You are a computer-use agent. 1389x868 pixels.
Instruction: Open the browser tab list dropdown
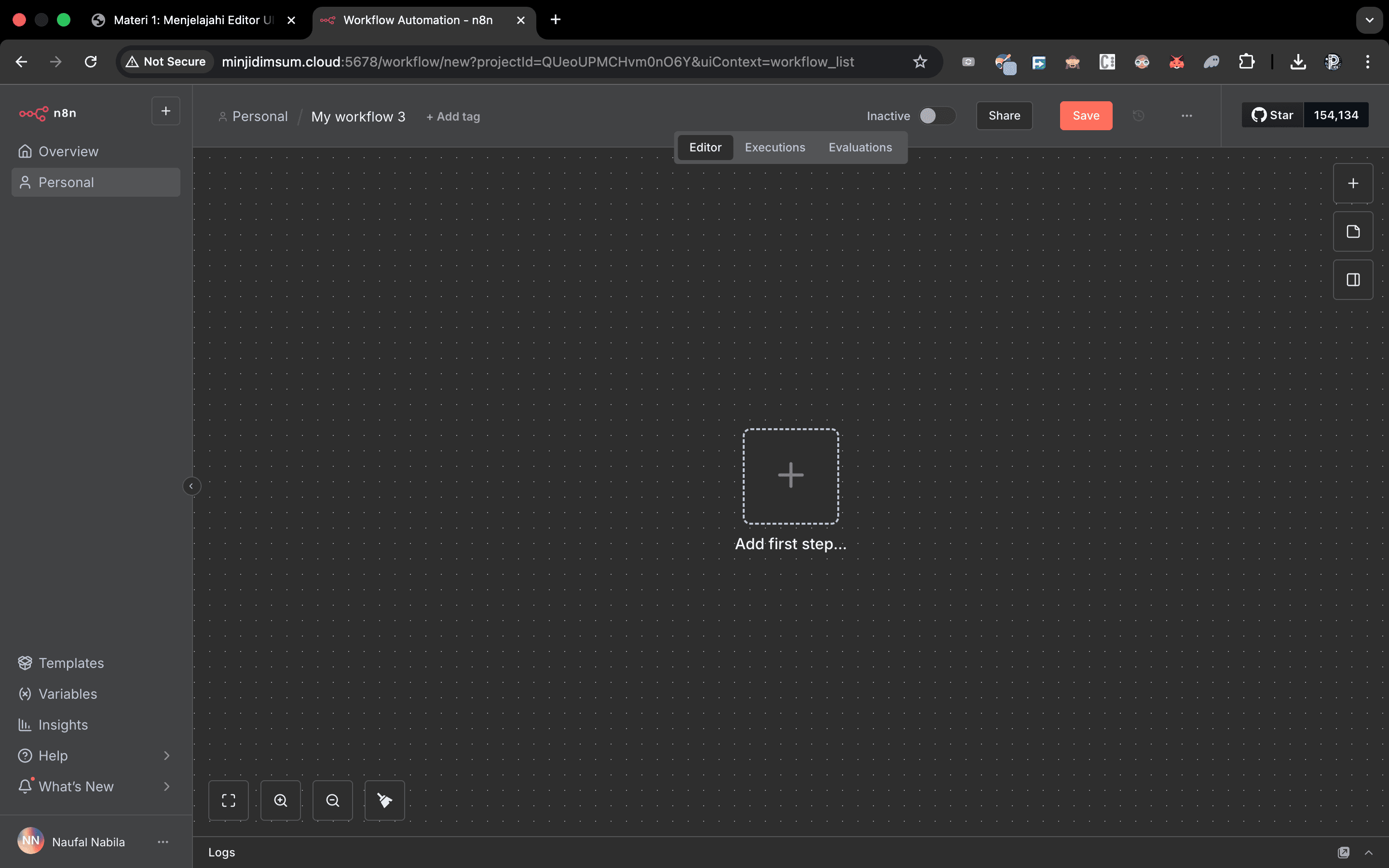tap(1370, 20)
